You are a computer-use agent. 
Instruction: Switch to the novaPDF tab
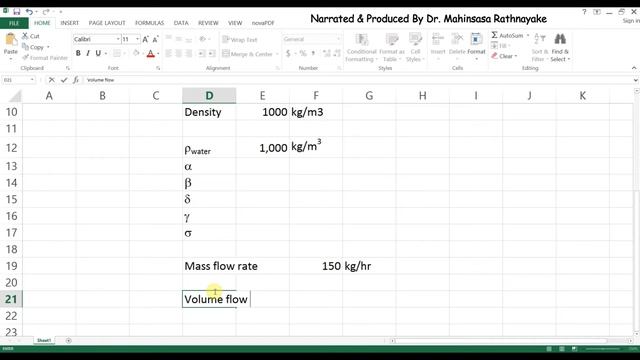[263, 23]
